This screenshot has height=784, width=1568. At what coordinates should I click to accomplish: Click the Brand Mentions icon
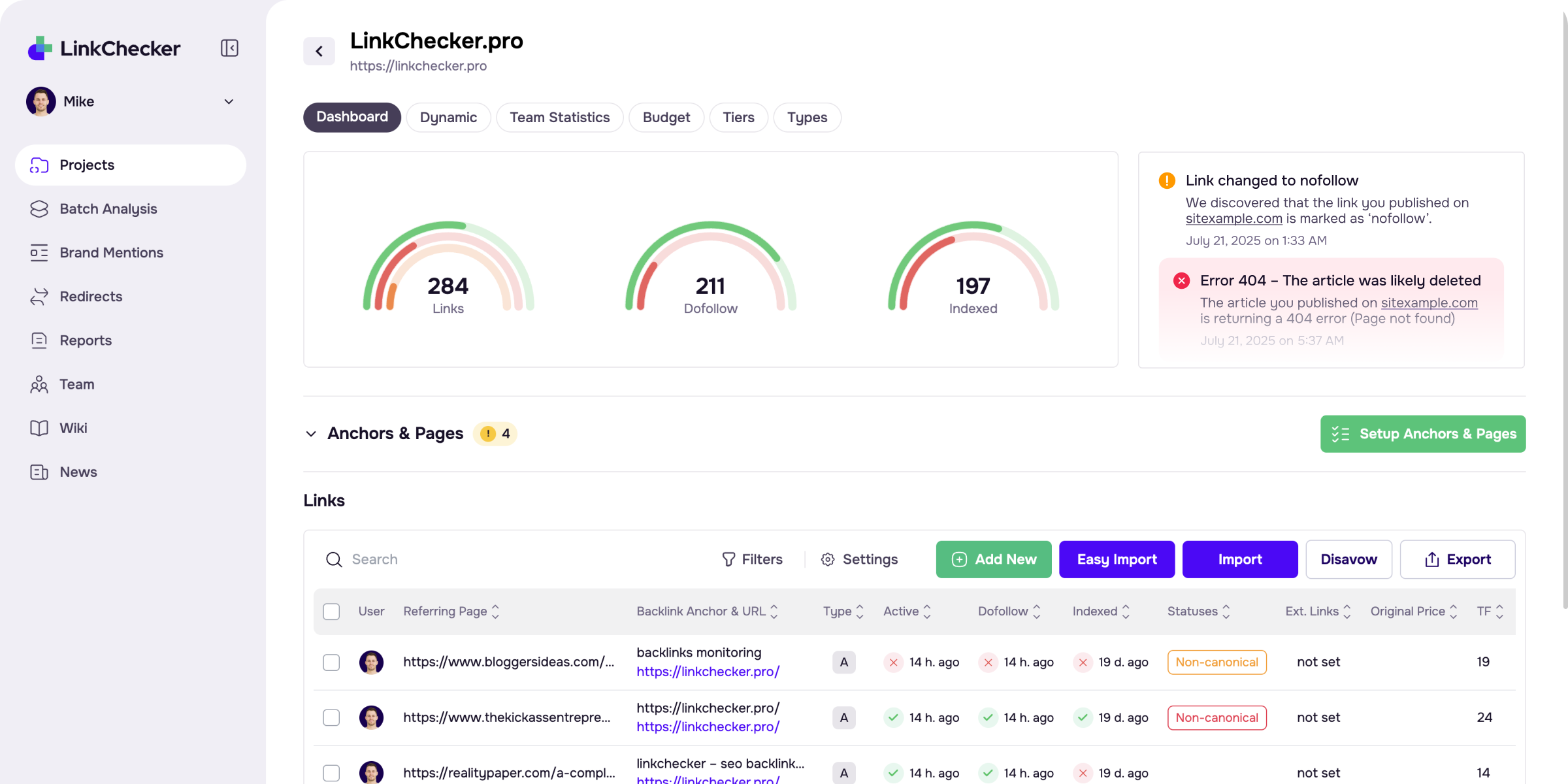[x=39, y=253]
